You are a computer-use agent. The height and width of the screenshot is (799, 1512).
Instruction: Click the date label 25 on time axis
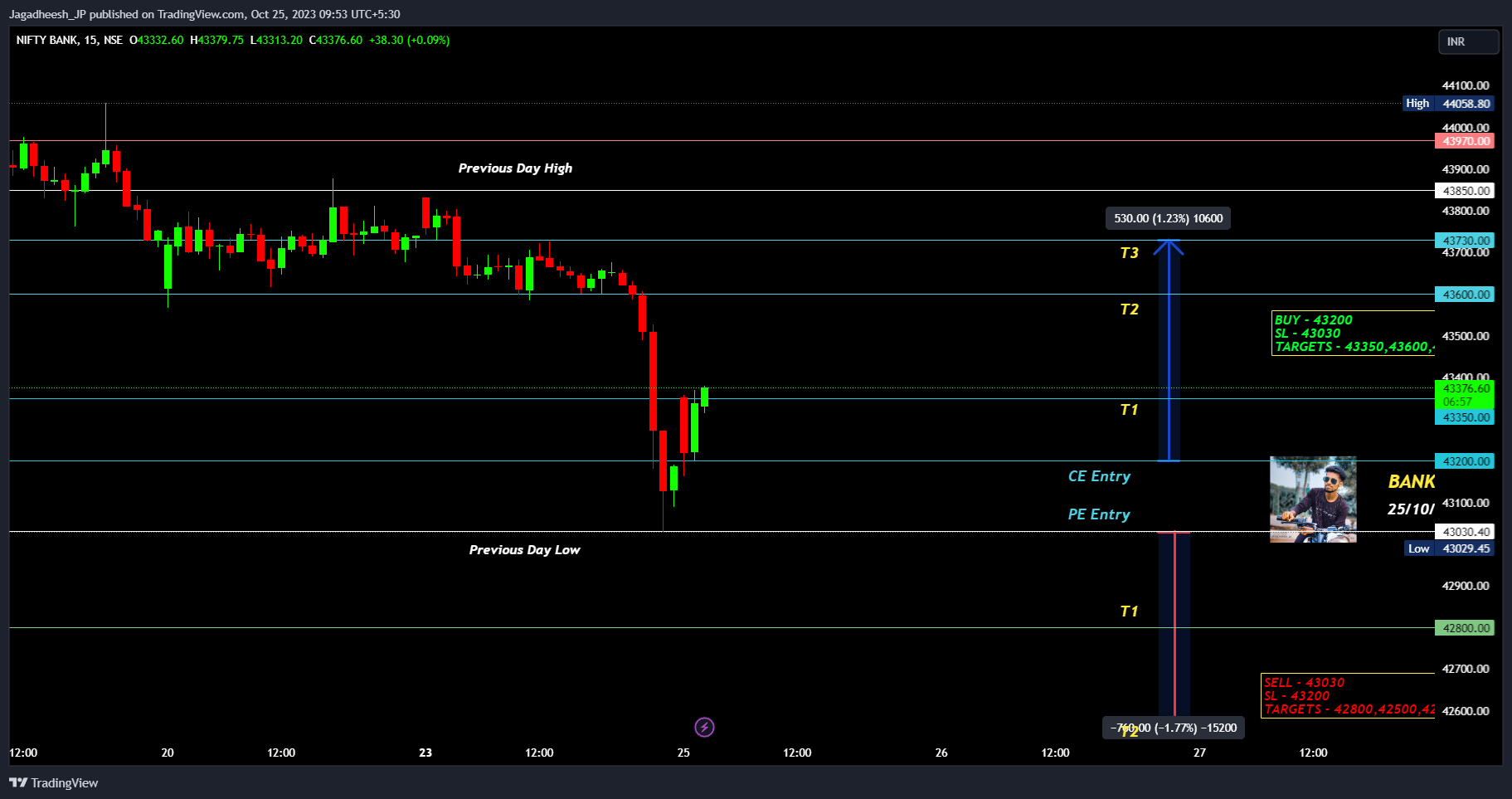coord(683,753)
